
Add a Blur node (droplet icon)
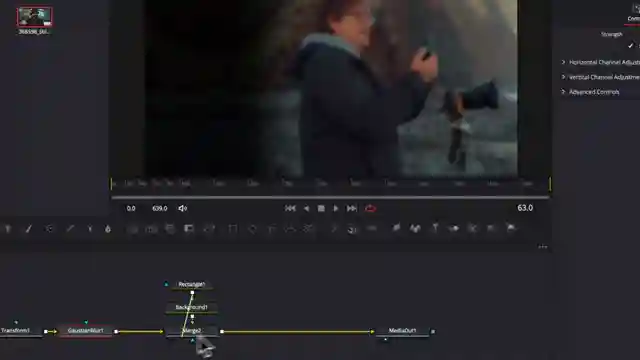[108, 229]
